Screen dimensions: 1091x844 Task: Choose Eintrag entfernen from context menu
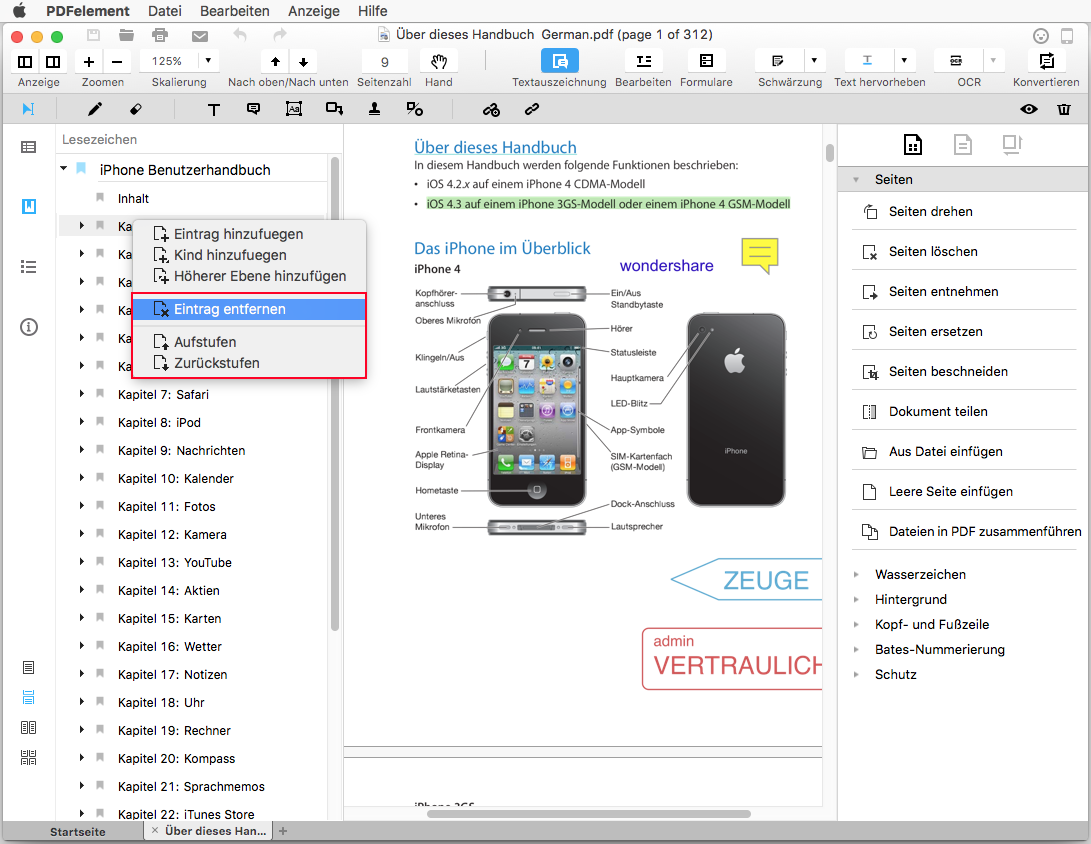pos(248,309)
